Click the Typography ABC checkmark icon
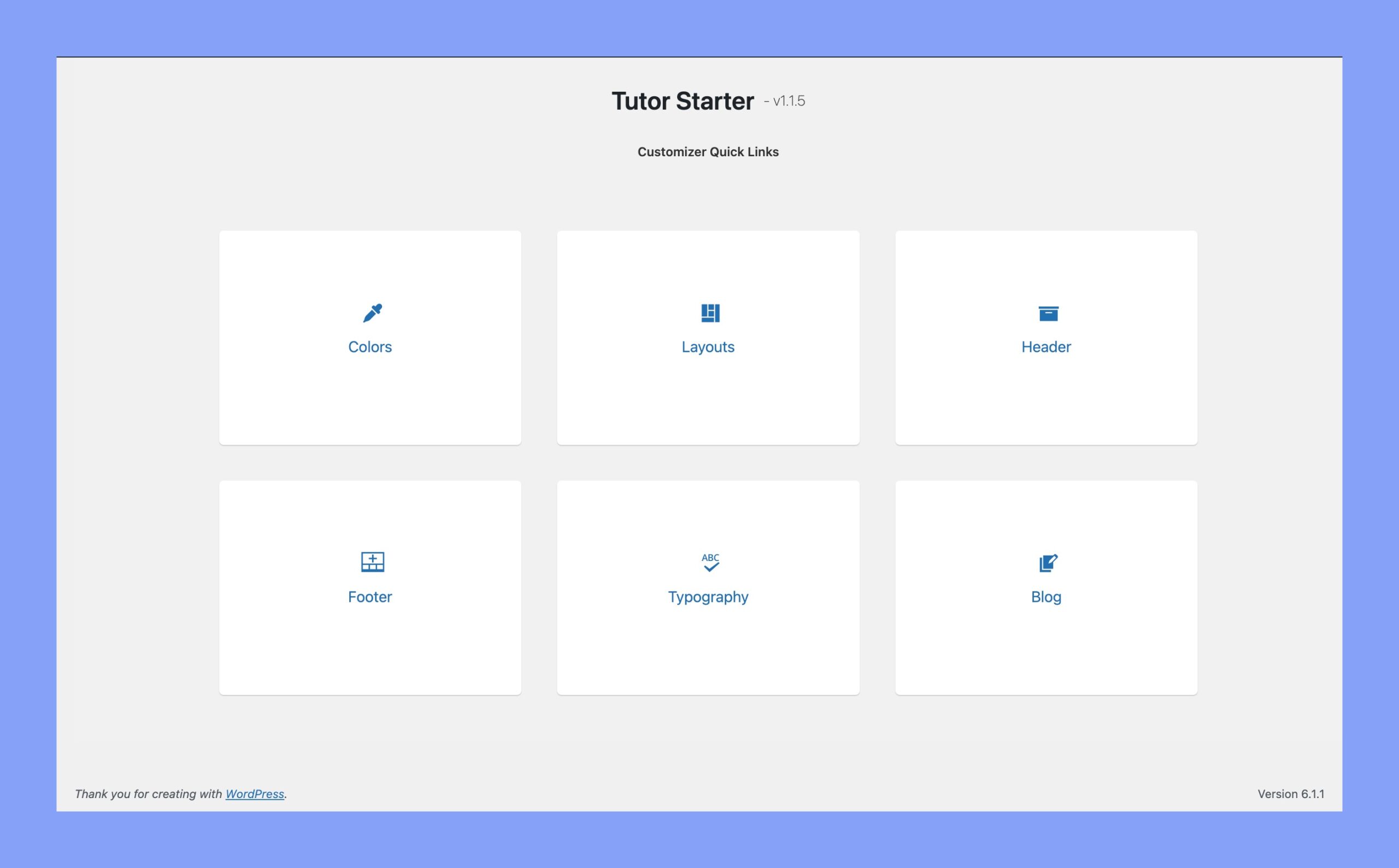Image resolution: width=1399 pixels, height=868 pixels. pyautogui.click(x=710, y=563)
